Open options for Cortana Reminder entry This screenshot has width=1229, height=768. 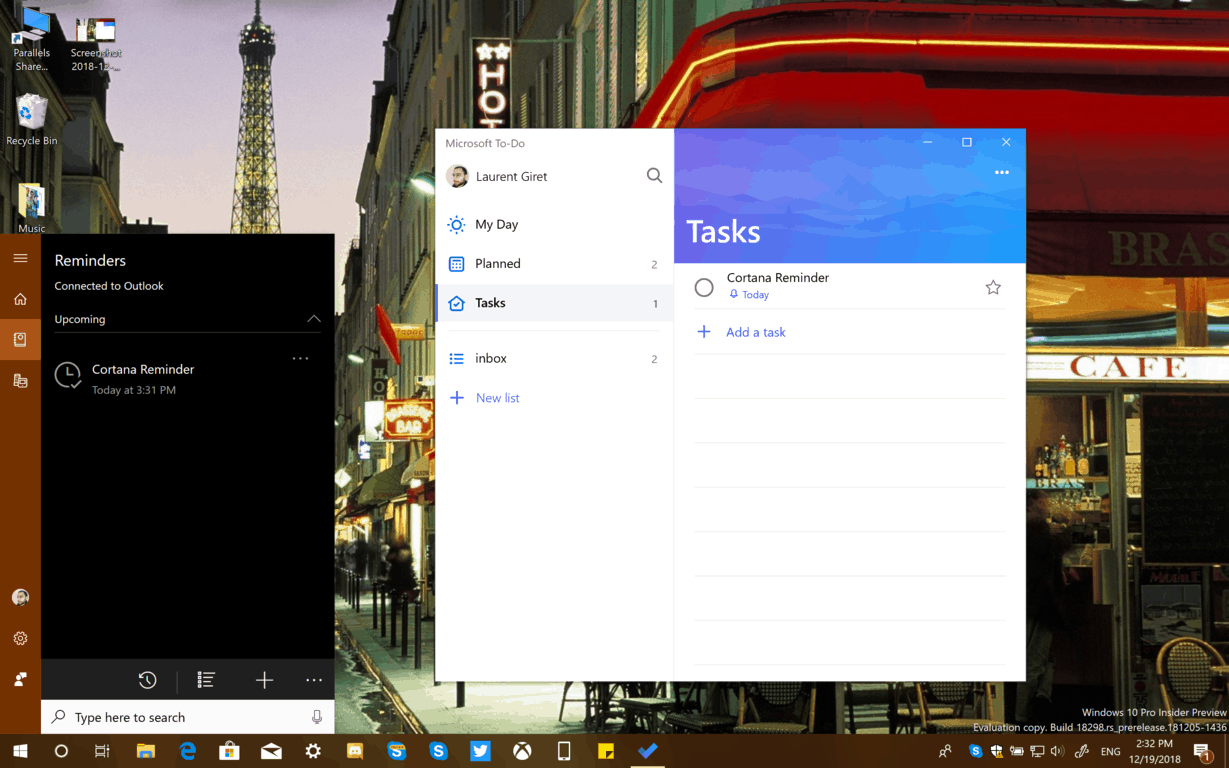[x=300, y=358]
